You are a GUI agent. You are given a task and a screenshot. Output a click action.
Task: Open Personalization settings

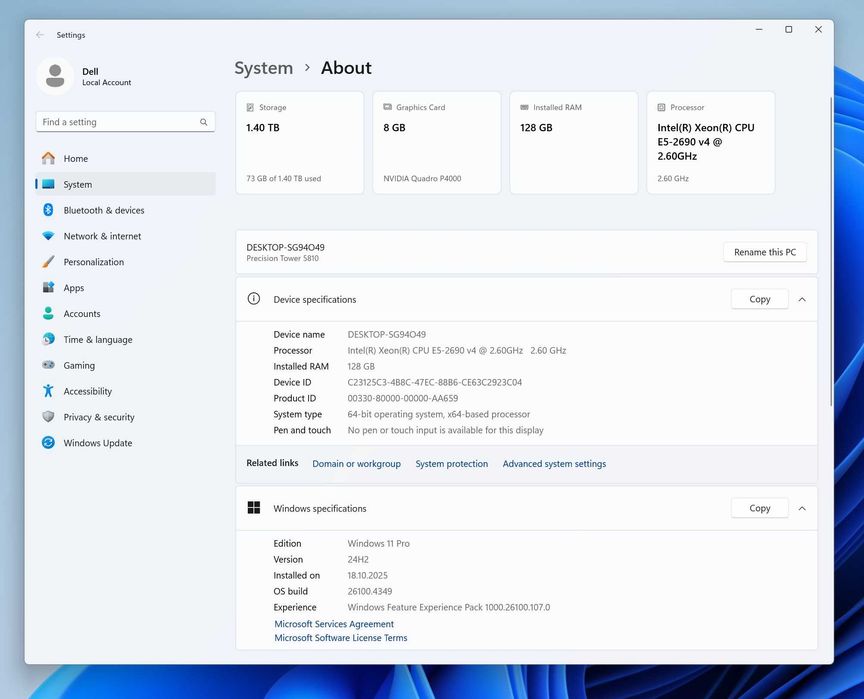(x=126, y=262)
